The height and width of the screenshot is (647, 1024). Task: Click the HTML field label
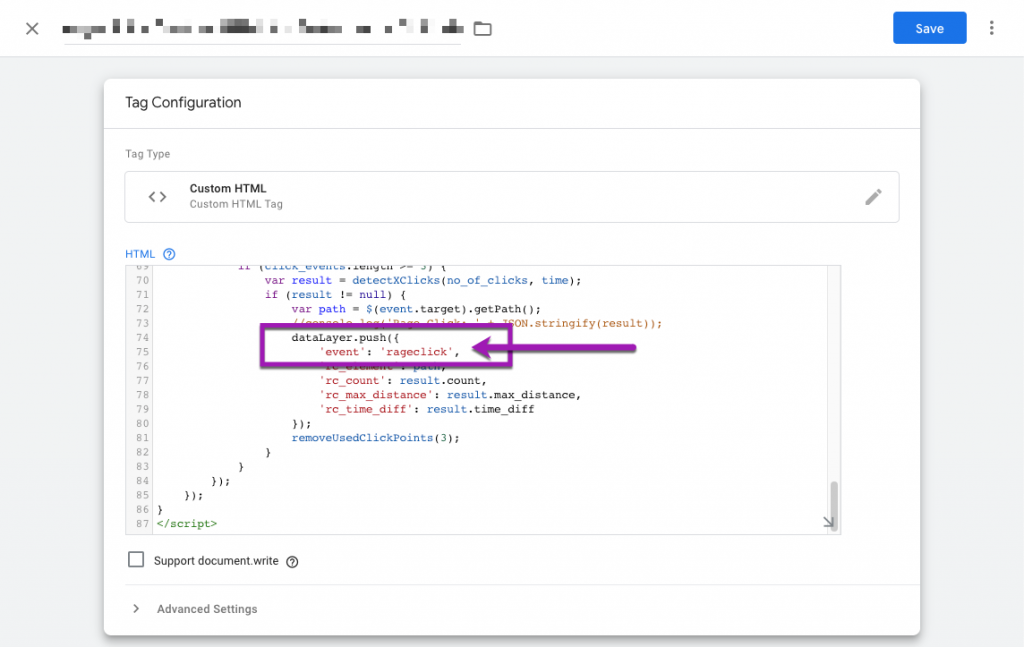pyautogui.click(x=140, y=254)
